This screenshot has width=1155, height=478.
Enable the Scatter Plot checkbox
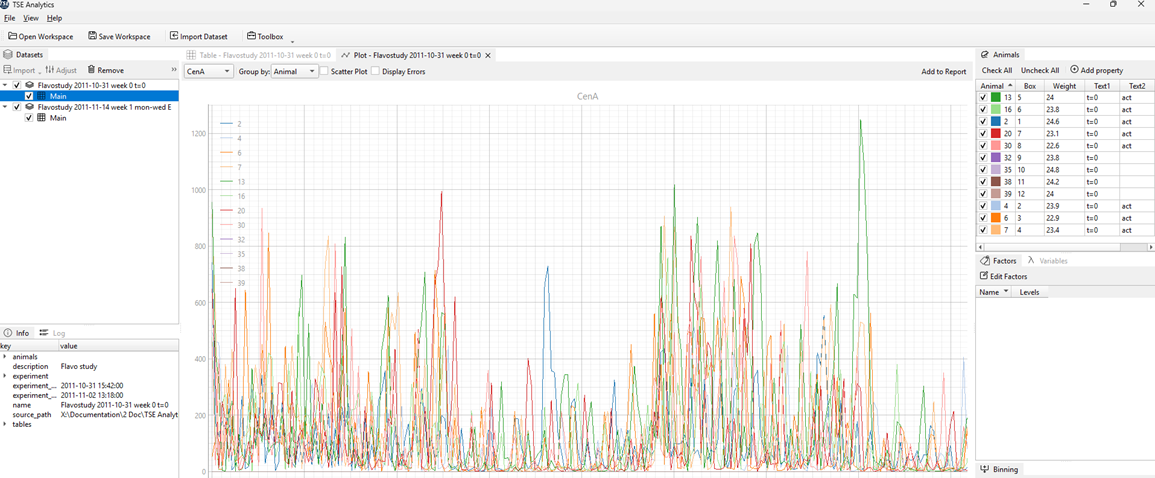[x=324, y=71]
